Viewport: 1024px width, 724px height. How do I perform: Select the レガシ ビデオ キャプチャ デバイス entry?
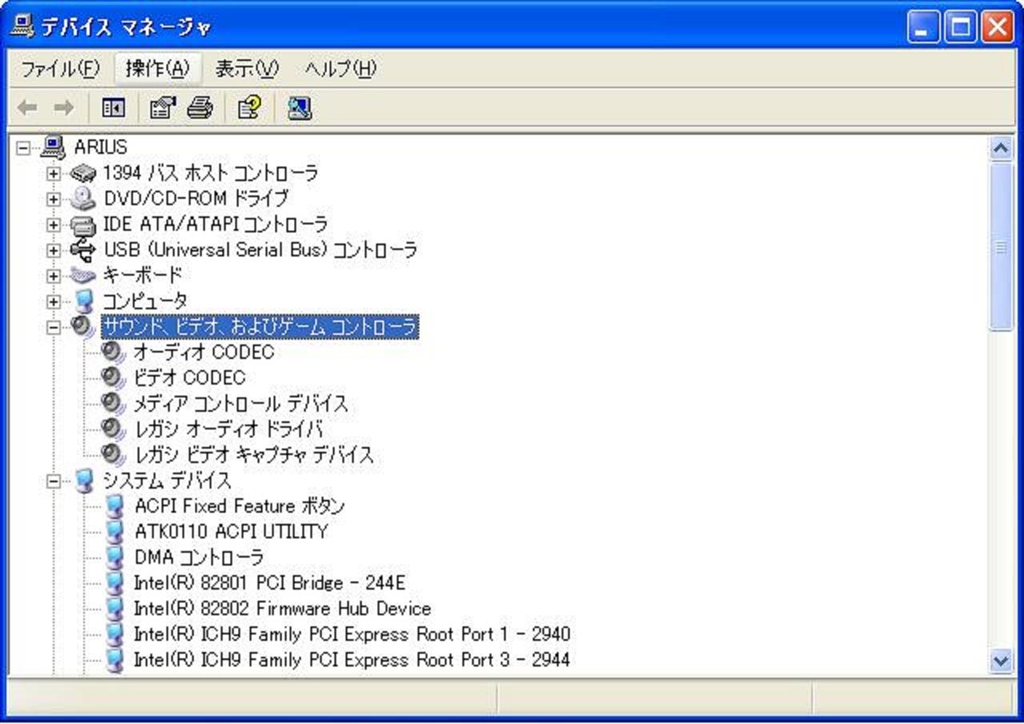click(254, 454)
